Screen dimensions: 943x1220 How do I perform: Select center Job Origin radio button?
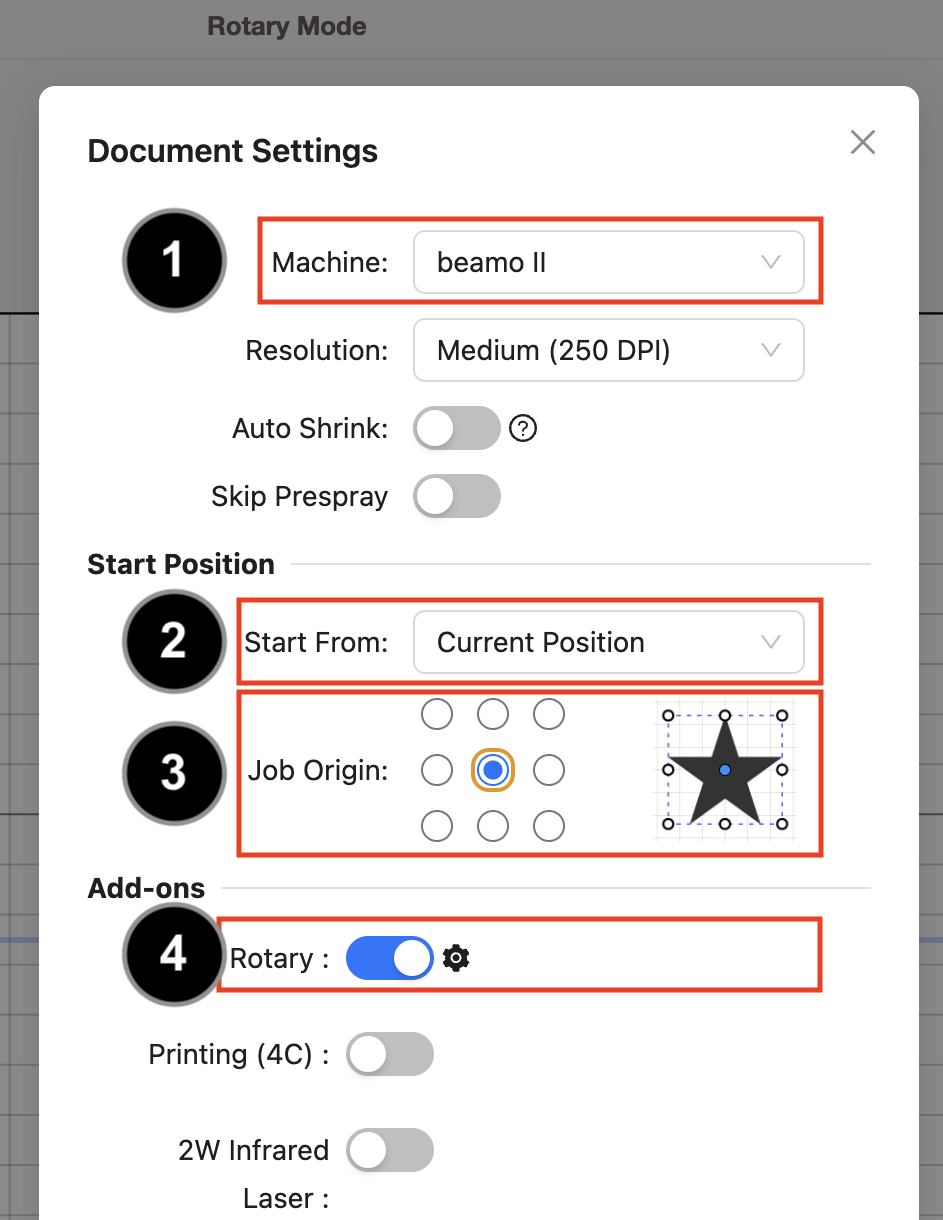[x=493, y=770]
